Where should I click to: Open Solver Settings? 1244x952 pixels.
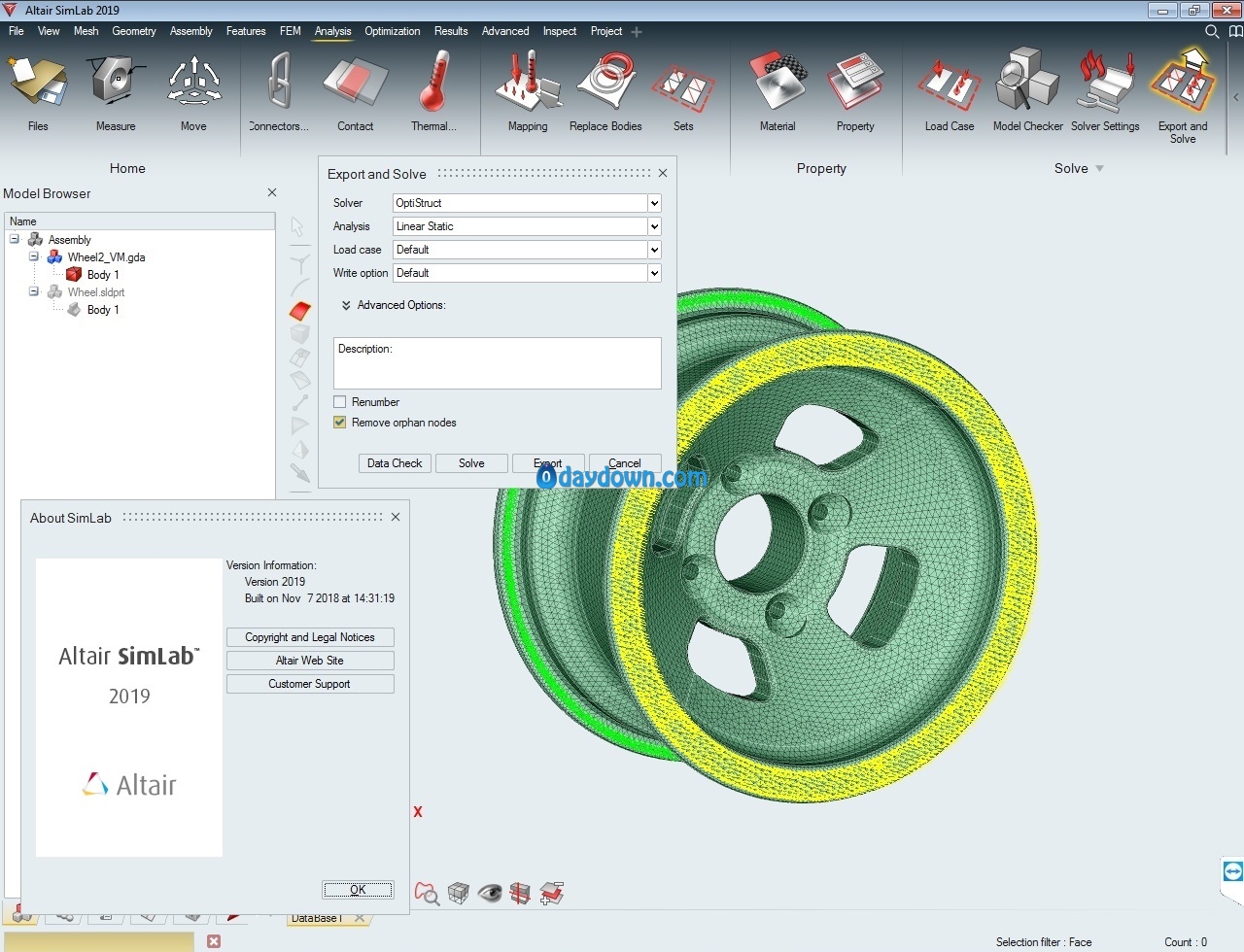(x=1105, y=93)
